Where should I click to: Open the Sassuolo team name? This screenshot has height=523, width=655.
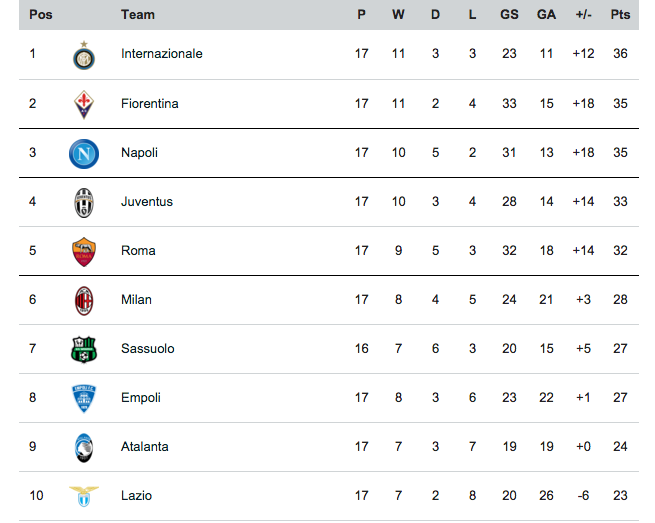[147, 348]
